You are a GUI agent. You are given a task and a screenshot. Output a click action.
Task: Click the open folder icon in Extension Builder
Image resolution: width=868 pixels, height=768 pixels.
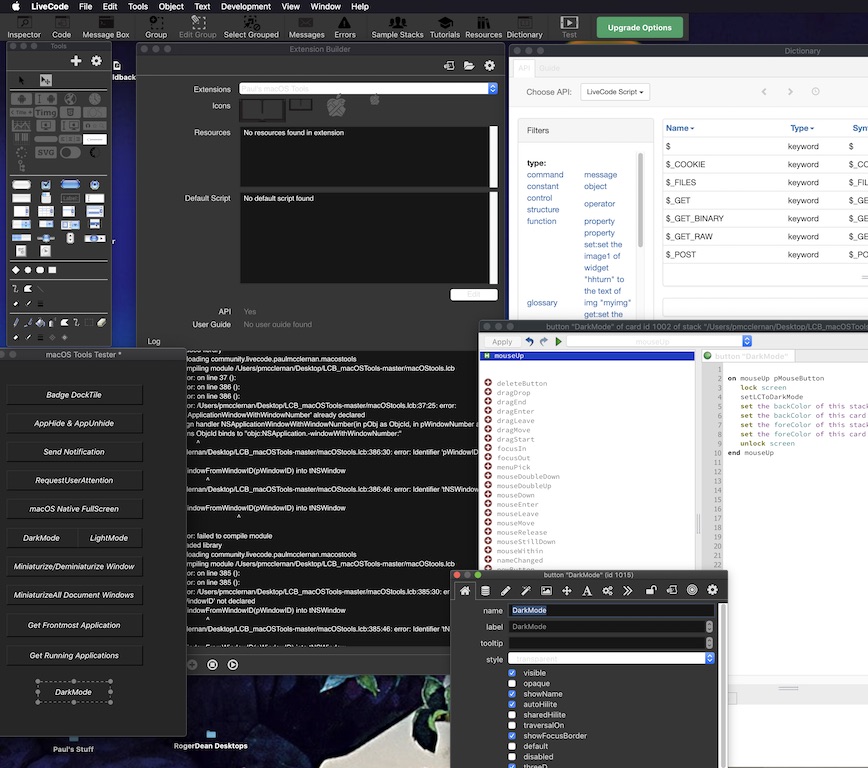tap(469, 66)
